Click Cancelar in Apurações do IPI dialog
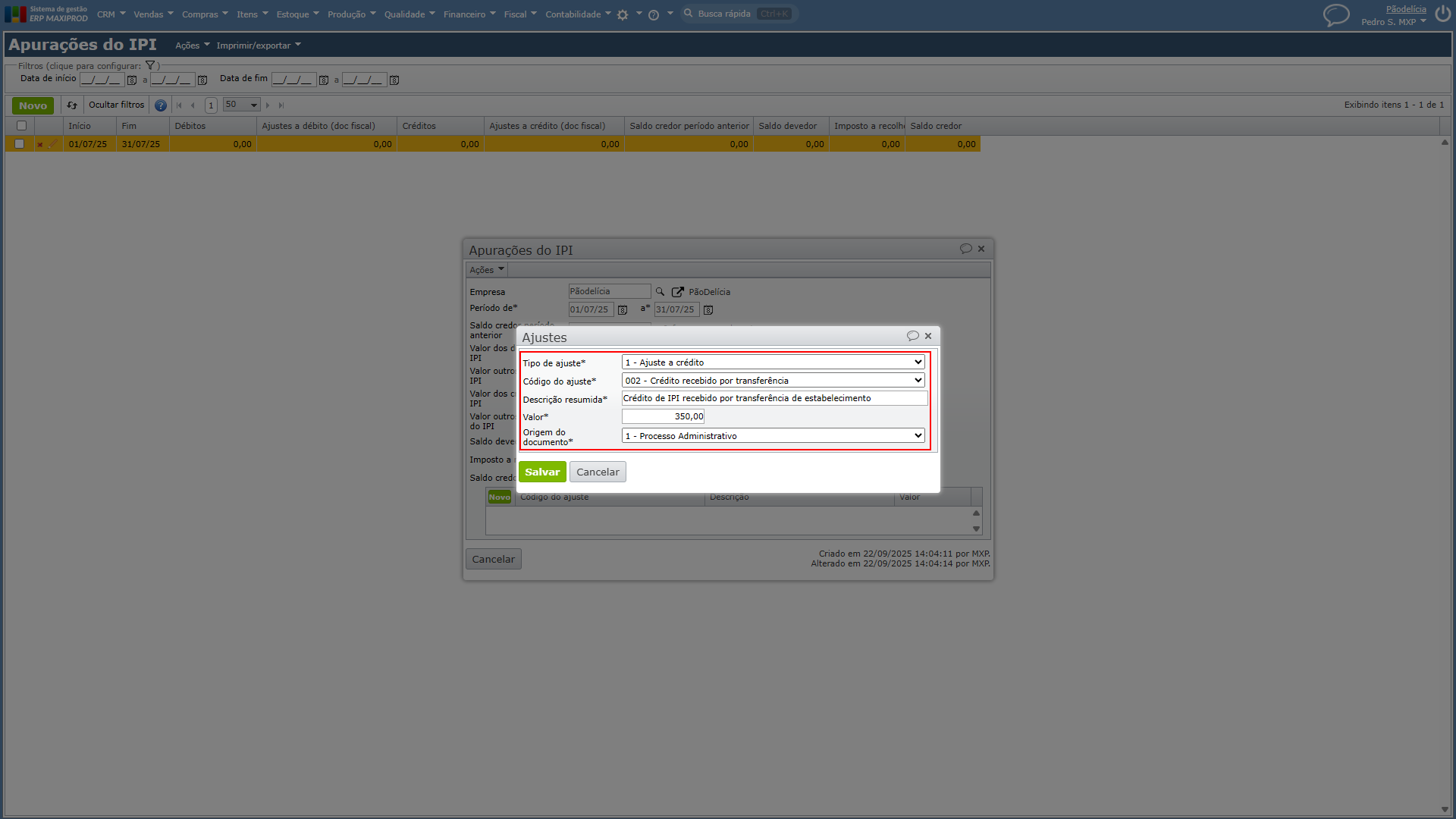This screenshot has height=819, width=1456. click(493, 559)
